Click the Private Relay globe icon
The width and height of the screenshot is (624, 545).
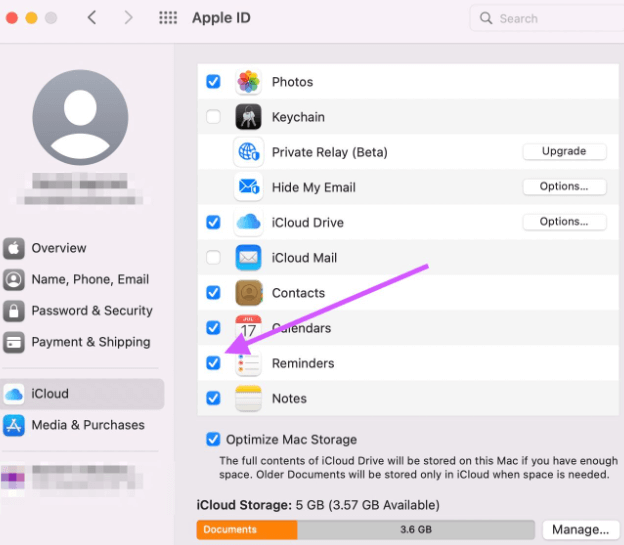248,152
